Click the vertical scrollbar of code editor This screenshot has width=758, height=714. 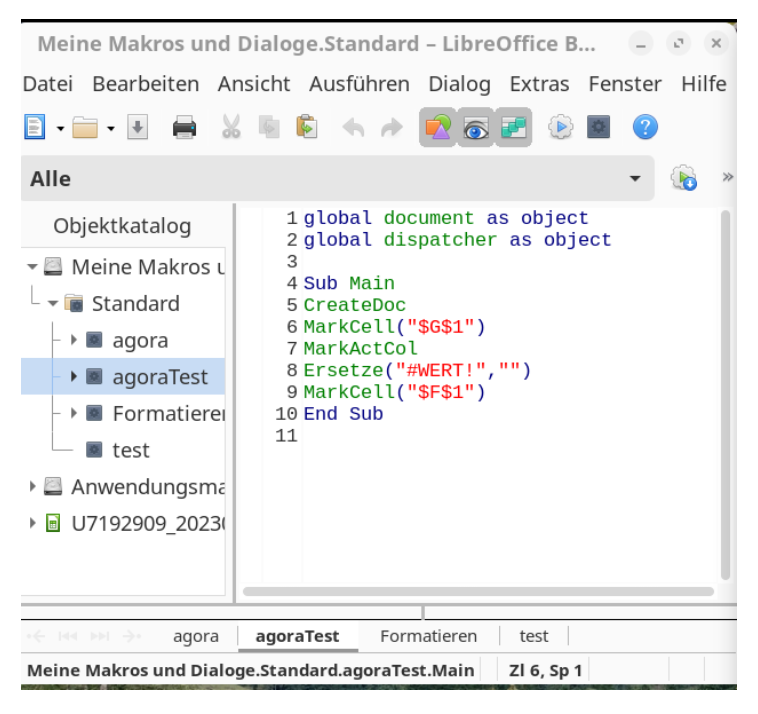(x=725, y=395)
